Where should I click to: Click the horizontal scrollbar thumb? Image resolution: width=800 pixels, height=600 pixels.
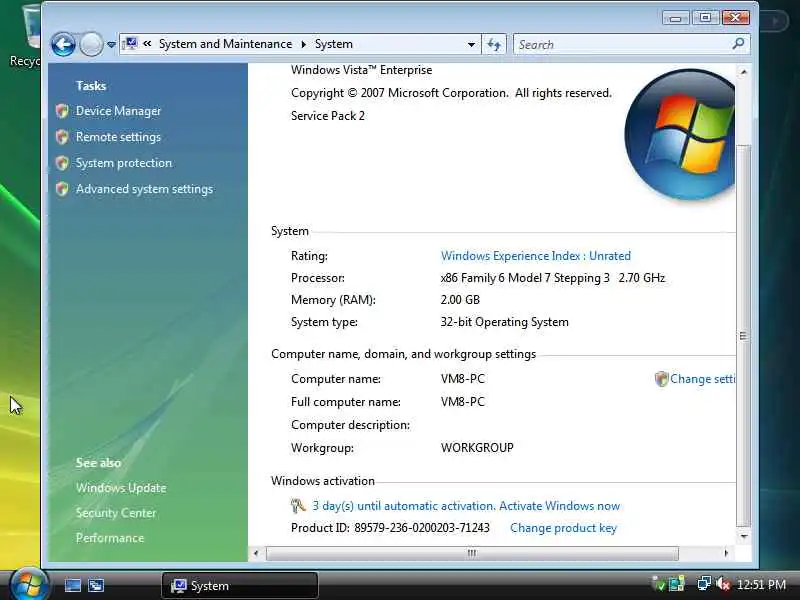pyautogui.click(x=472, y=553)
